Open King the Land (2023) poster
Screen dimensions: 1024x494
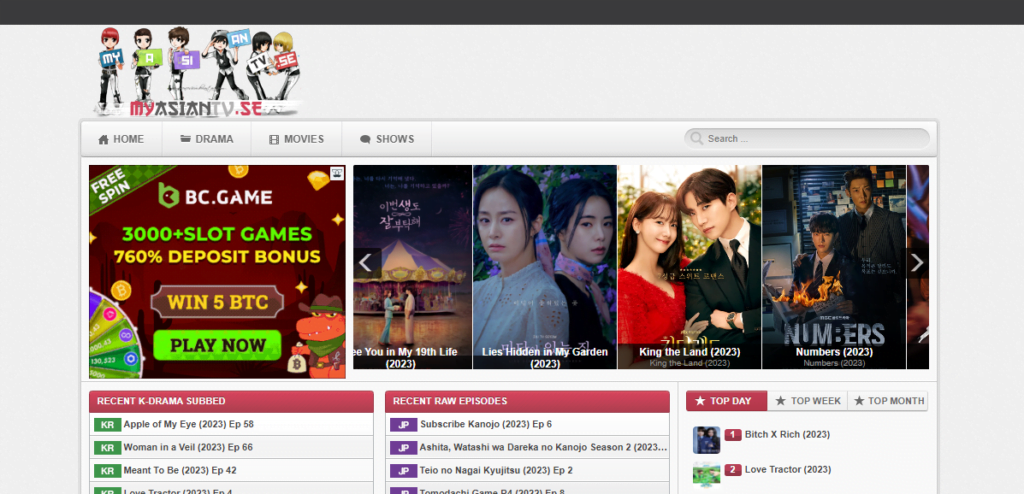click(x=690, y=267)
